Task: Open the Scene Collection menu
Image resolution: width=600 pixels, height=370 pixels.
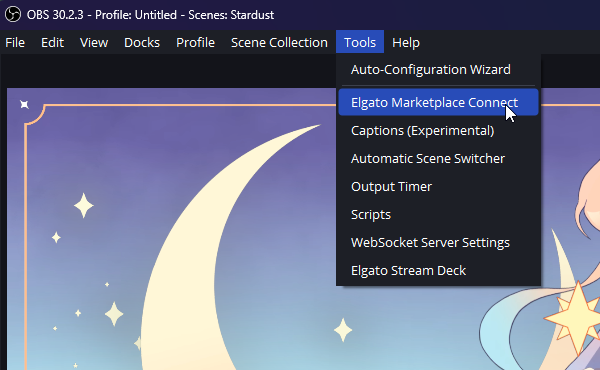Action: point(279,42)
